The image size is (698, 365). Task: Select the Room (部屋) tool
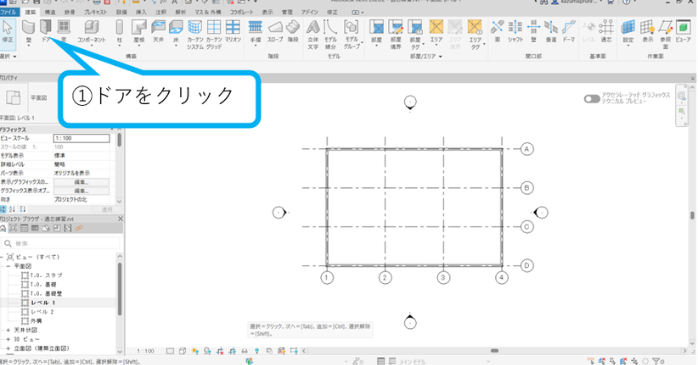(x=377, y=31)
